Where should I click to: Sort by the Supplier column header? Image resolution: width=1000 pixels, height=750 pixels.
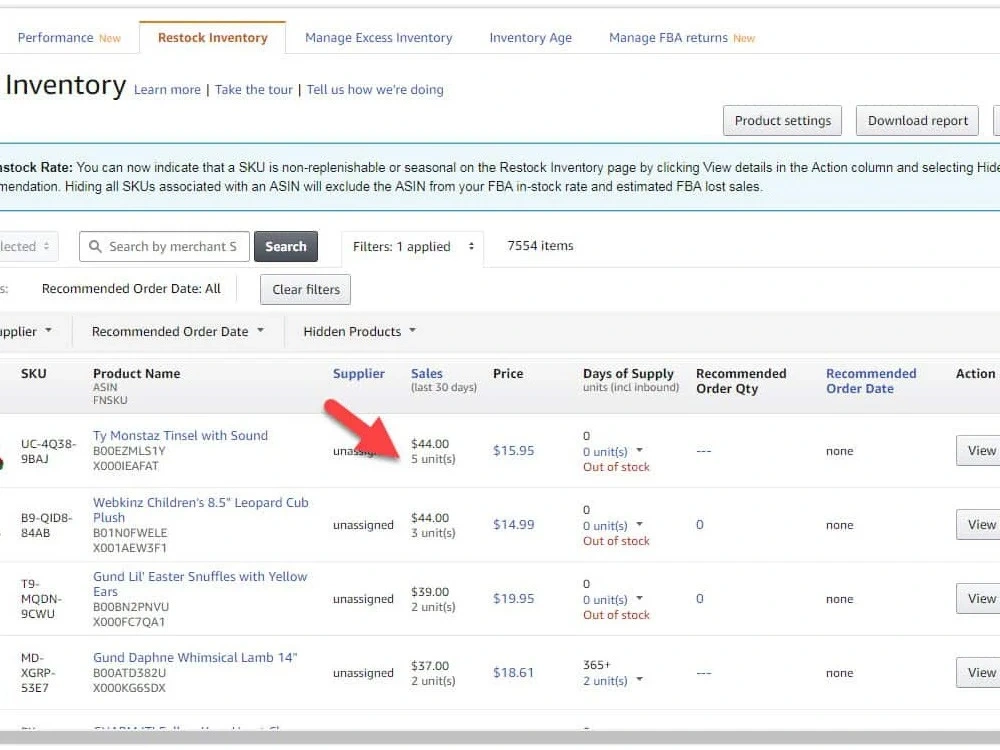click(358, 374)
